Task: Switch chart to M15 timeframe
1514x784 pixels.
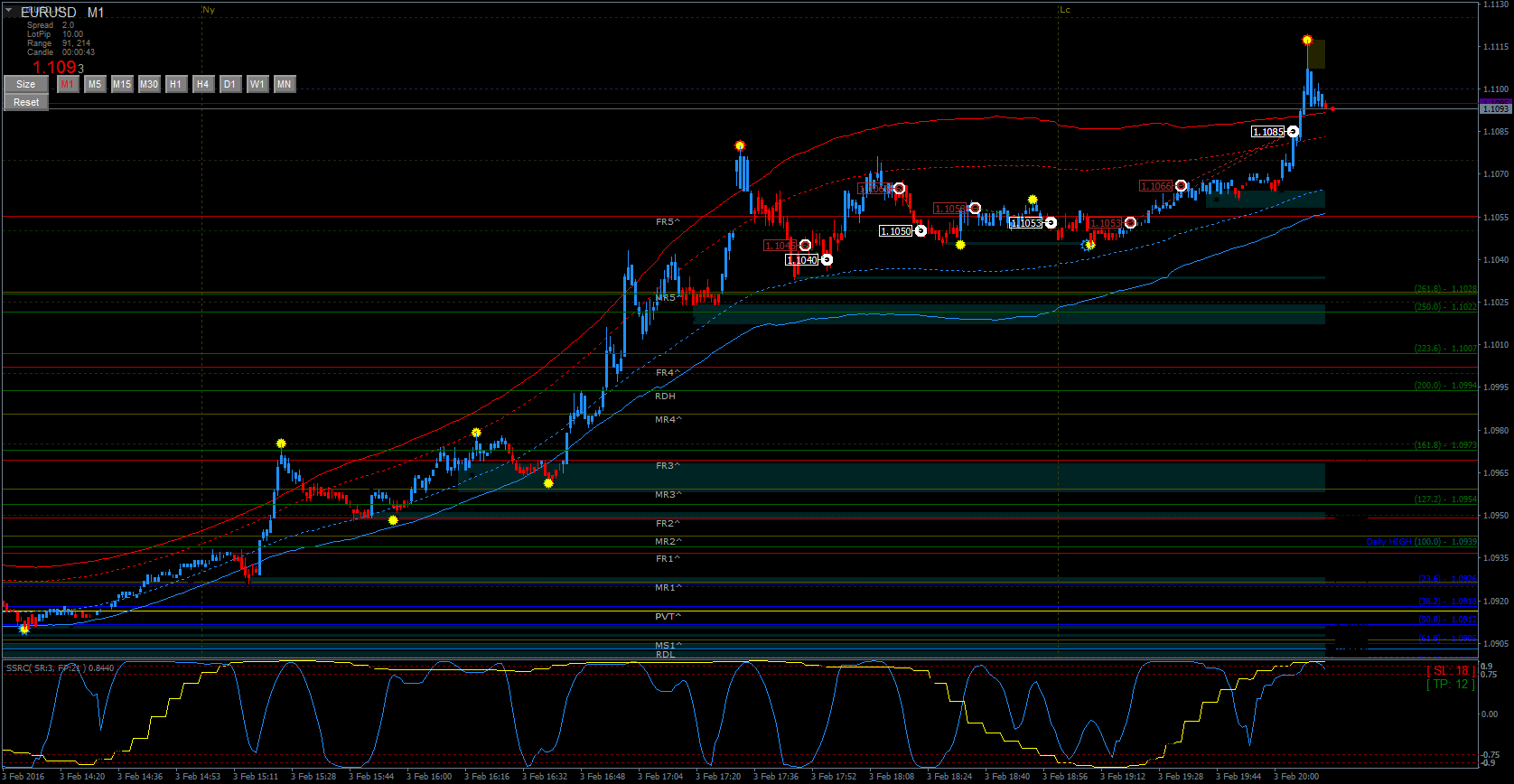Action: point(122,84)
